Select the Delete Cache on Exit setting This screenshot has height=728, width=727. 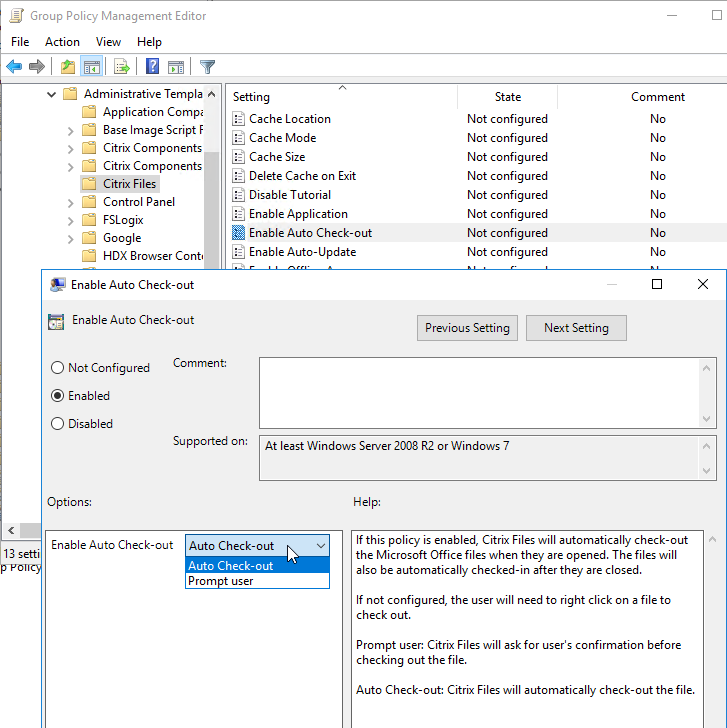point(477,176)
